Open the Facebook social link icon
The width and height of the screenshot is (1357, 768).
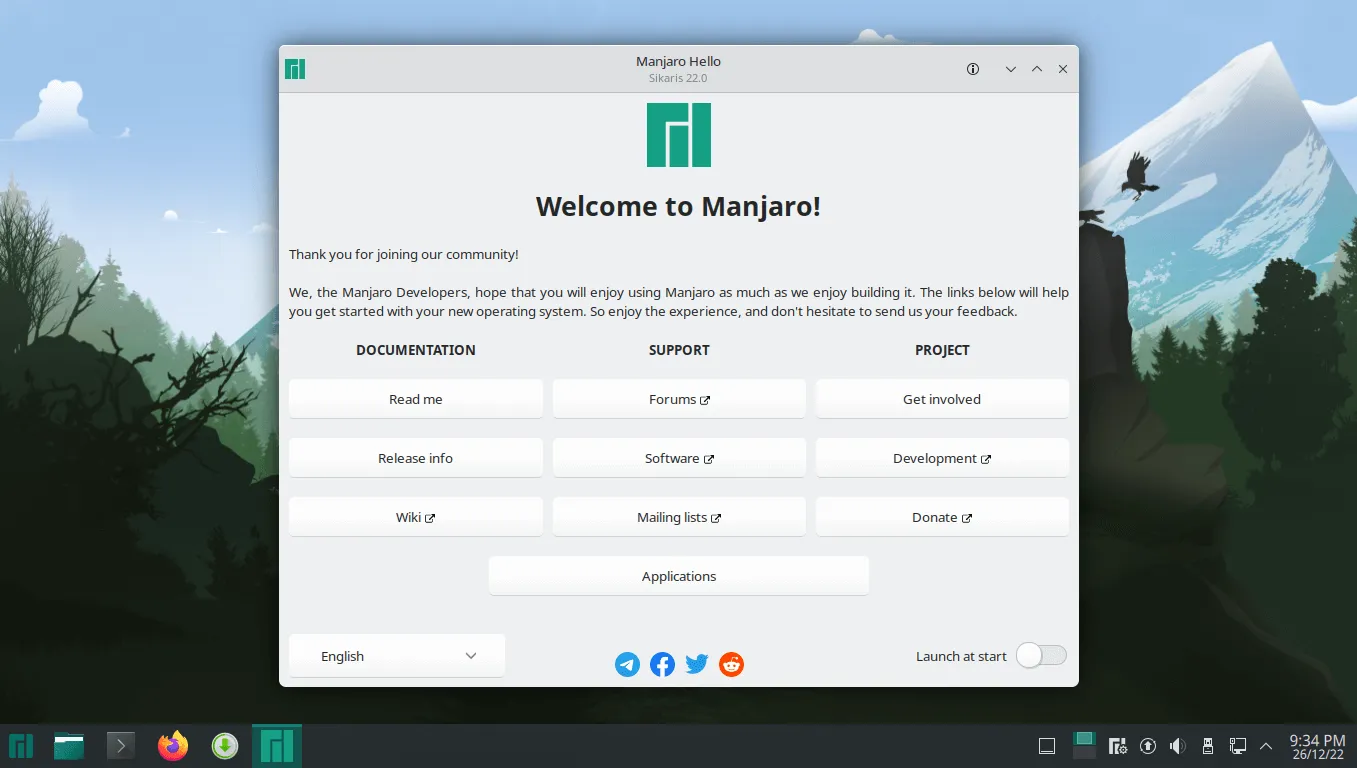pyautogui.click(x=662, y=664)
